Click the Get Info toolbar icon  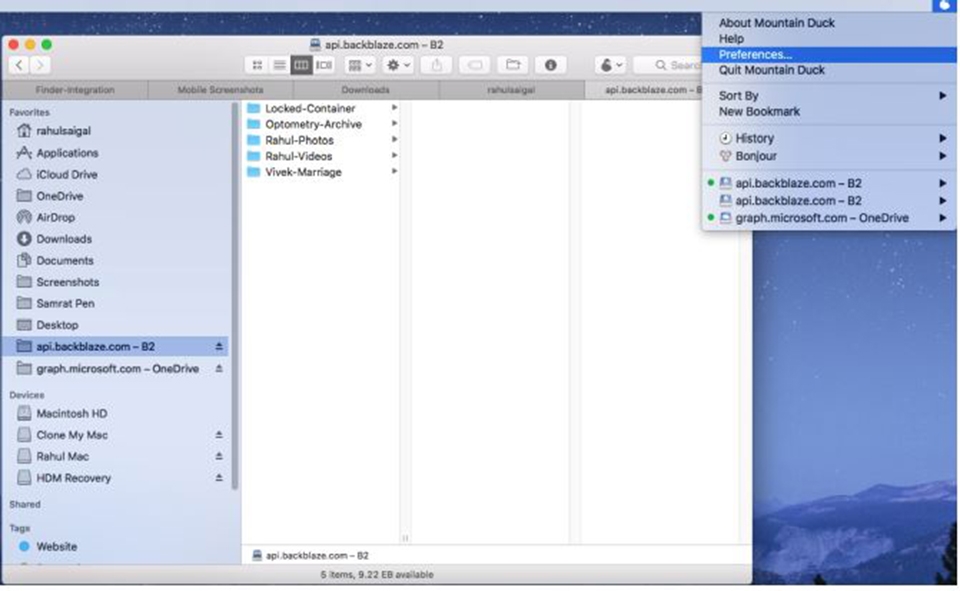tap(550, 65)
